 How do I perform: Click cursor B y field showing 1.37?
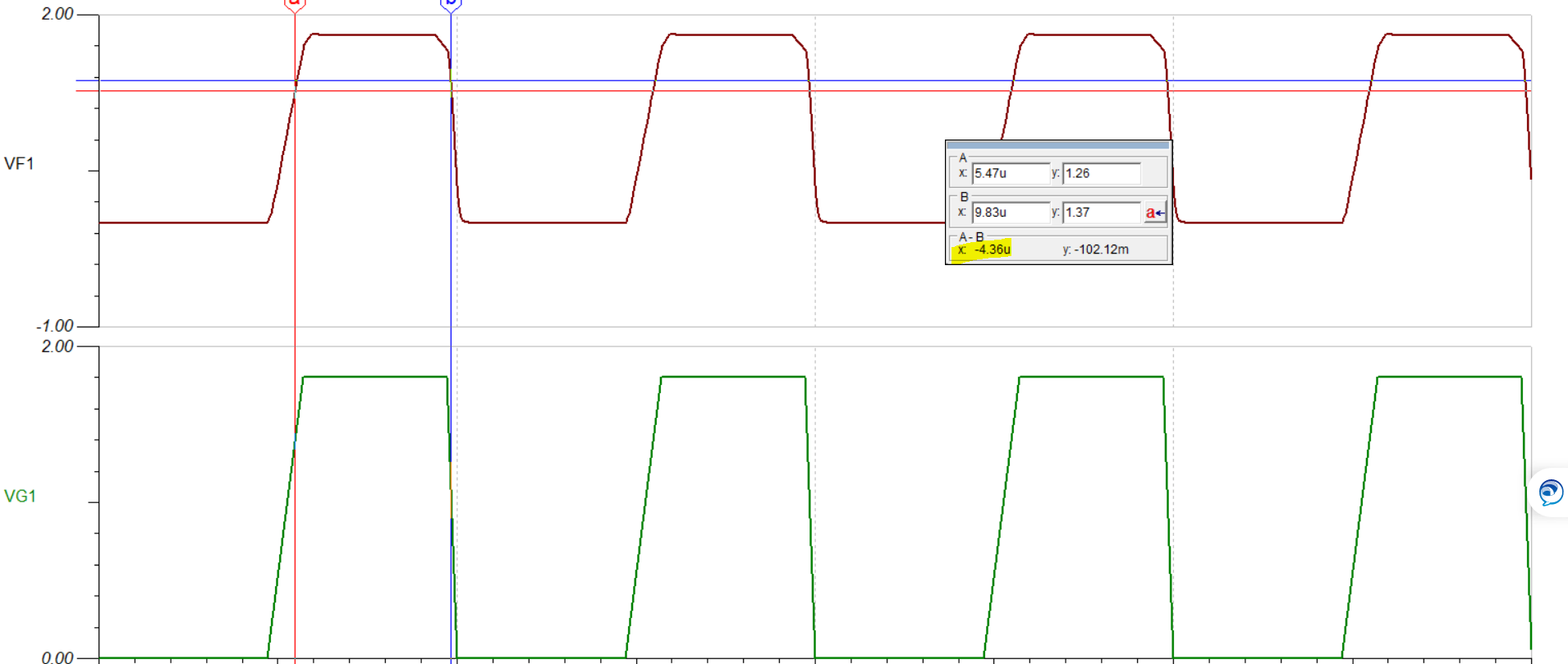pyautogui.click(x=1102, y=213)
